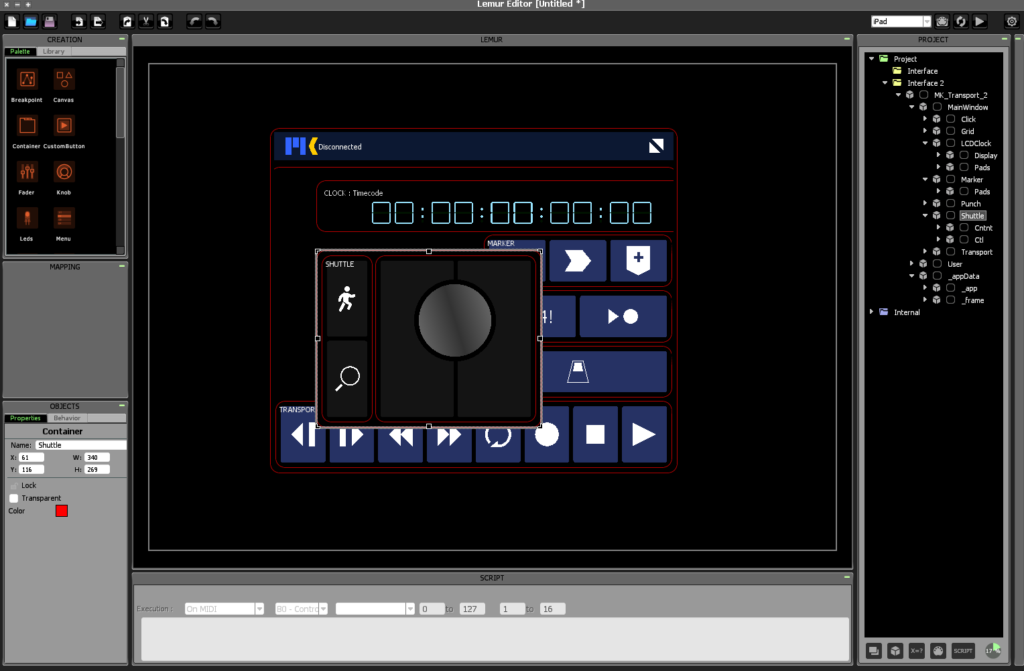The height and width of the screenshot is (671, 1024).
Task: Click the sync refresh icon in top toolbar
Action: click(961, 22)
